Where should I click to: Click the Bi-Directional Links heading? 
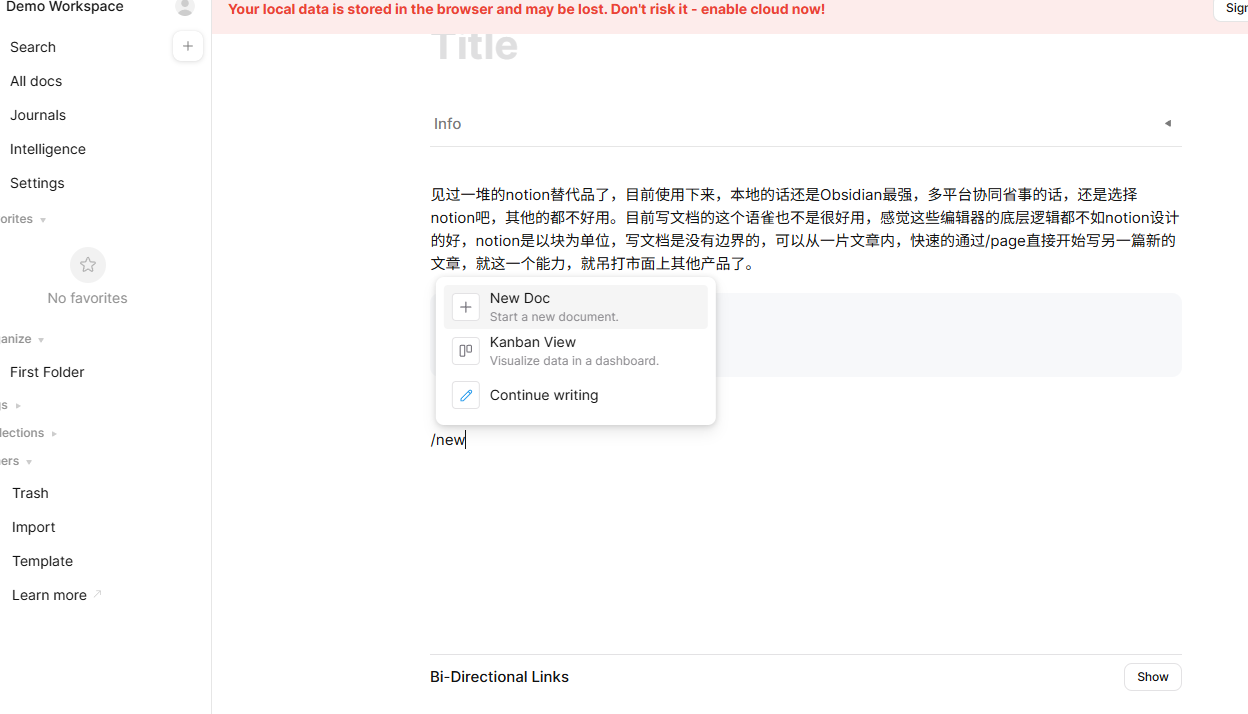pos(499,677)
